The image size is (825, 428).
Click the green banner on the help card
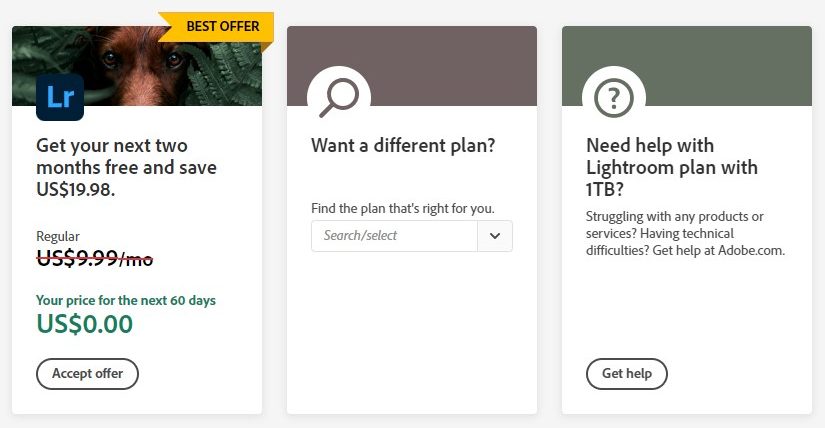click(x=687, y=66)
